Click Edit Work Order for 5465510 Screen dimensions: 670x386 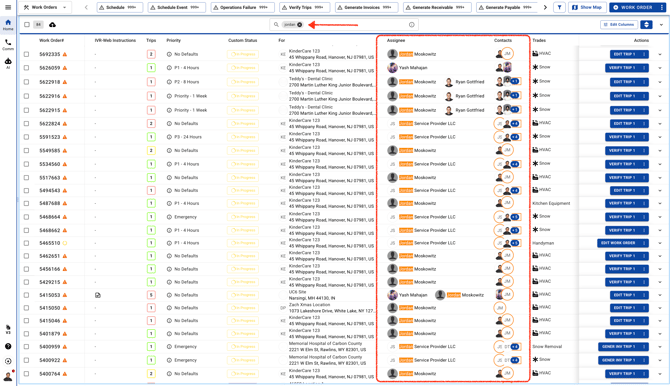618,243
